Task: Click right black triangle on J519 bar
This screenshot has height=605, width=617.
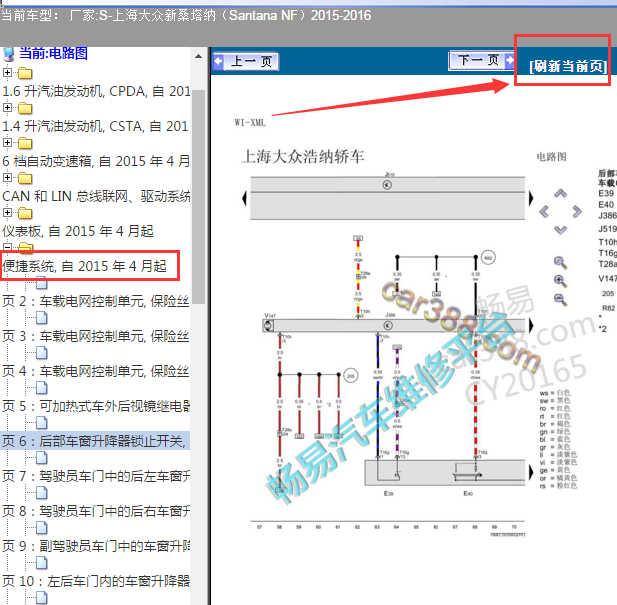Action: click(531, 198)
